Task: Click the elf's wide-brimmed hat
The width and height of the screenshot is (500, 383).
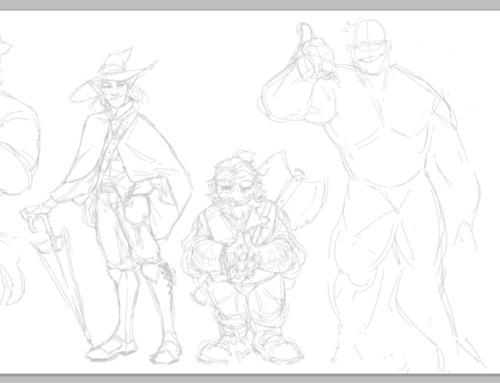Action: tap(112, 75)
